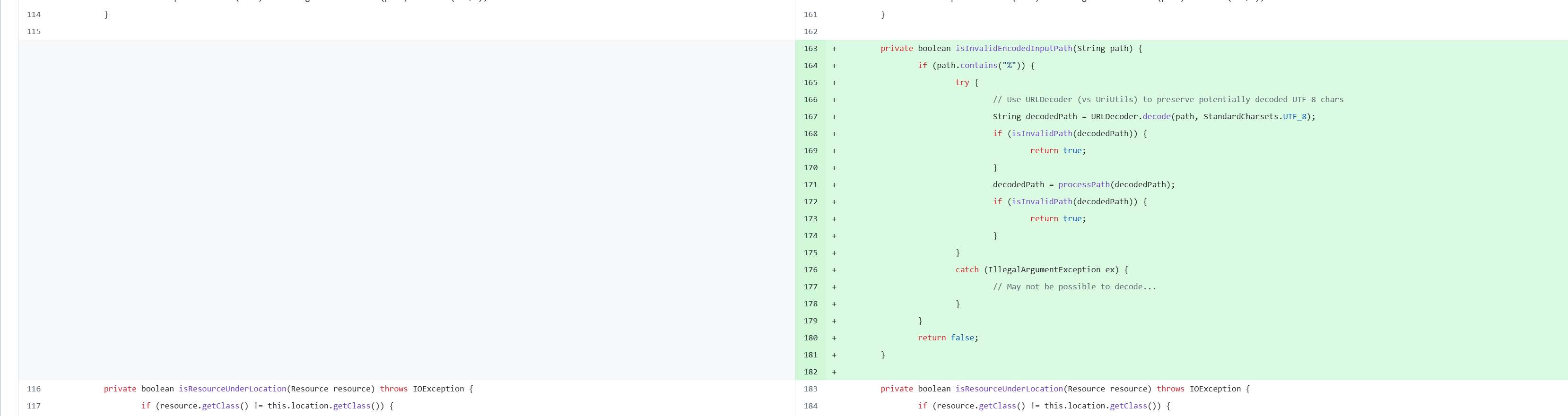Click resource.getClass() on left line 117
The width and height of the screenshot is (1568, 416).
coord(204,406)
